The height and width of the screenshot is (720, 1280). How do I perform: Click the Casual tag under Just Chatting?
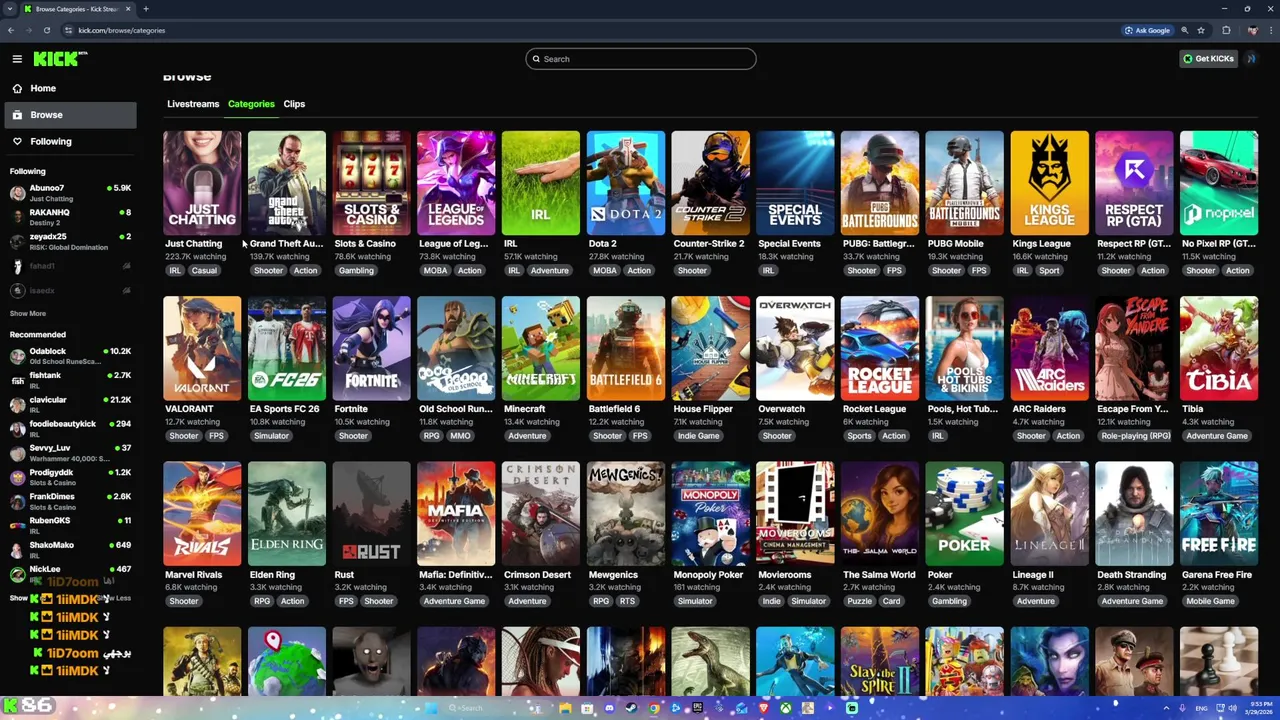pyautogui.click(x=204, y=271)
